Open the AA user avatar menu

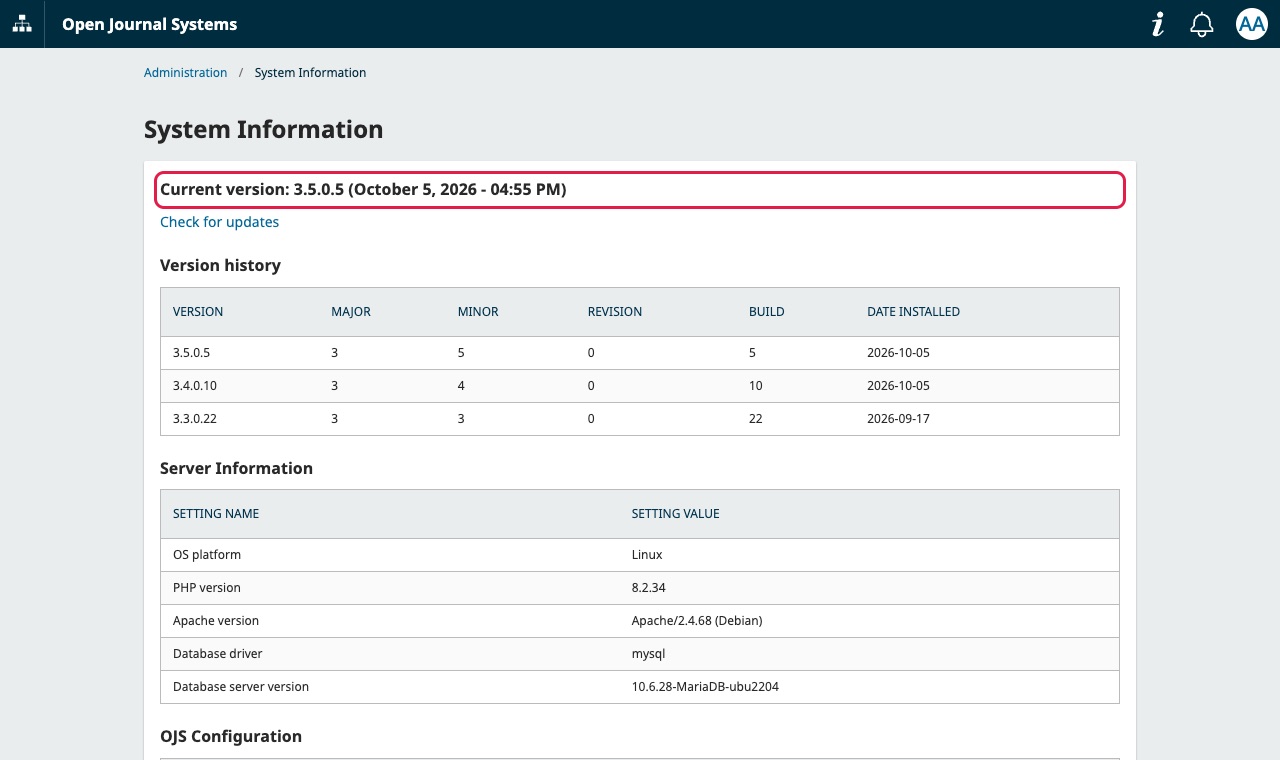click(1252, 24)
